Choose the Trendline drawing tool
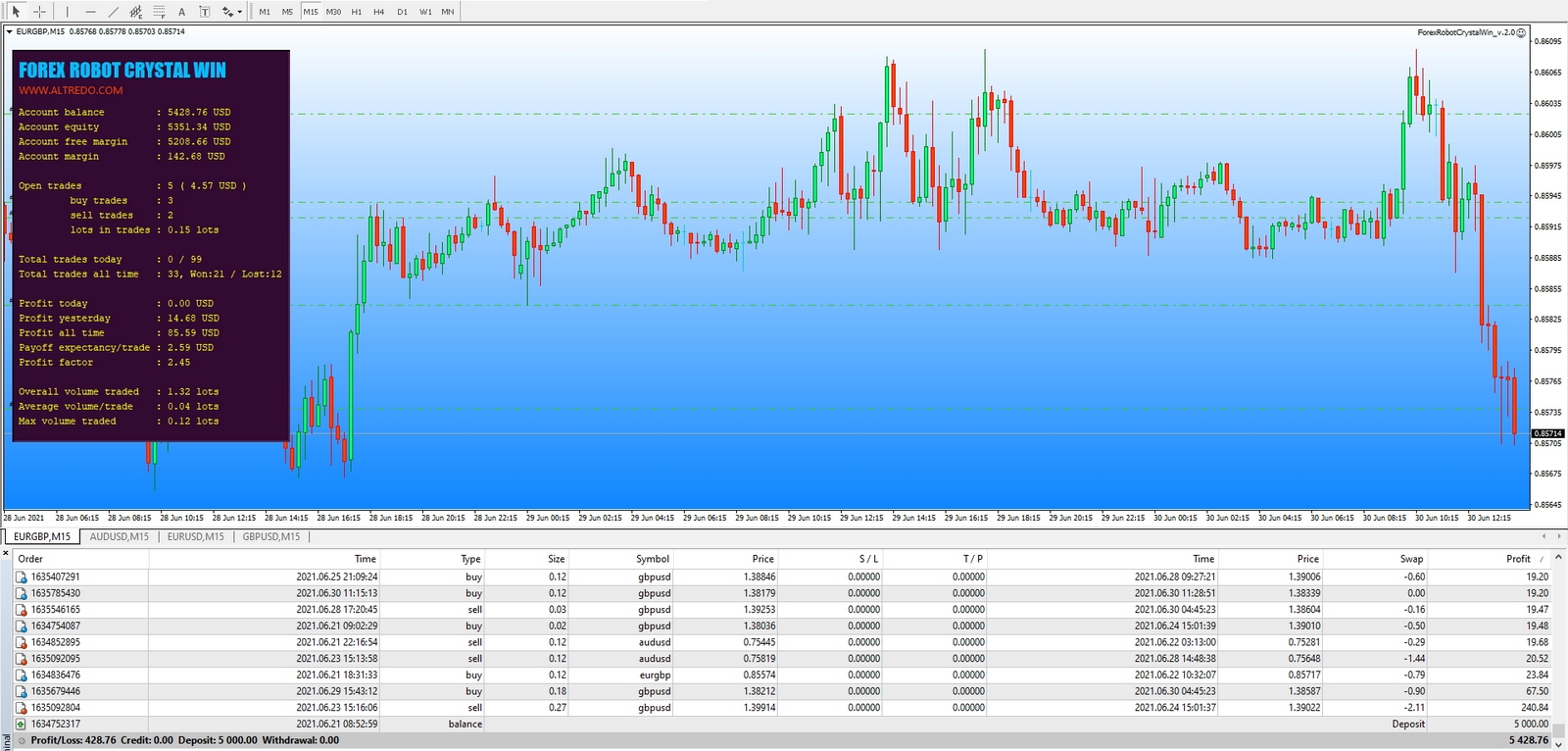 click(x=114, y=12)
